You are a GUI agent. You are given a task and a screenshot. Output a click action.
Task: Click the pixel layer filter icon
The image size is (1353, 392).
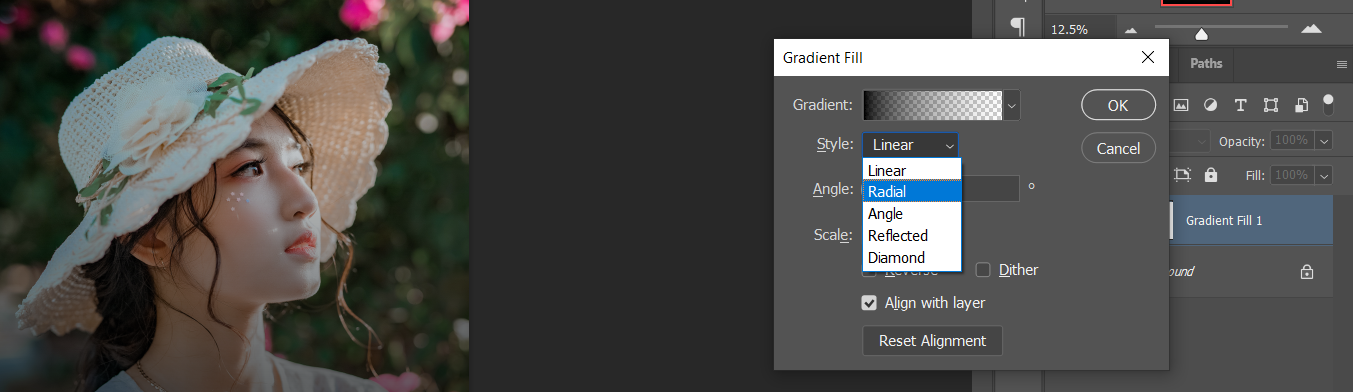[x=1180, y=105]
